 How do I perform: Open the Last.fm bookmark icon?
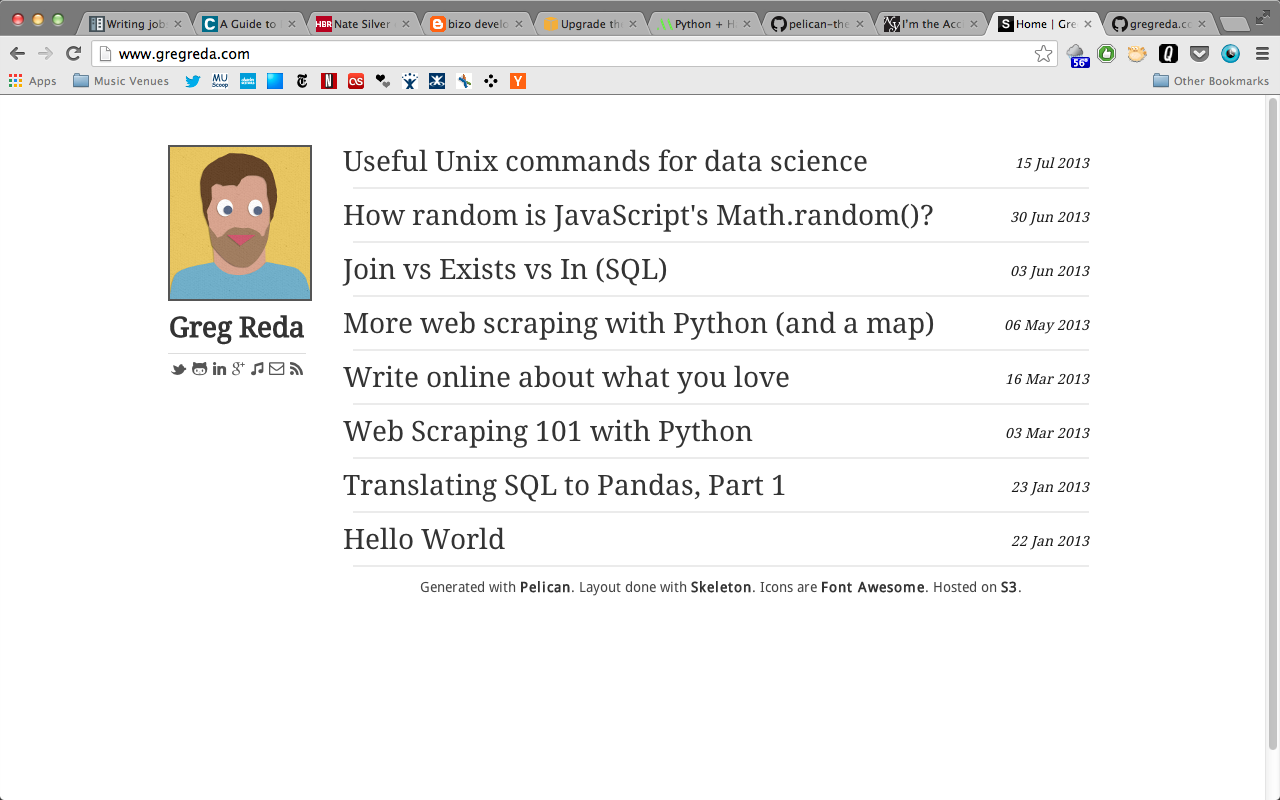coord(356,81)
